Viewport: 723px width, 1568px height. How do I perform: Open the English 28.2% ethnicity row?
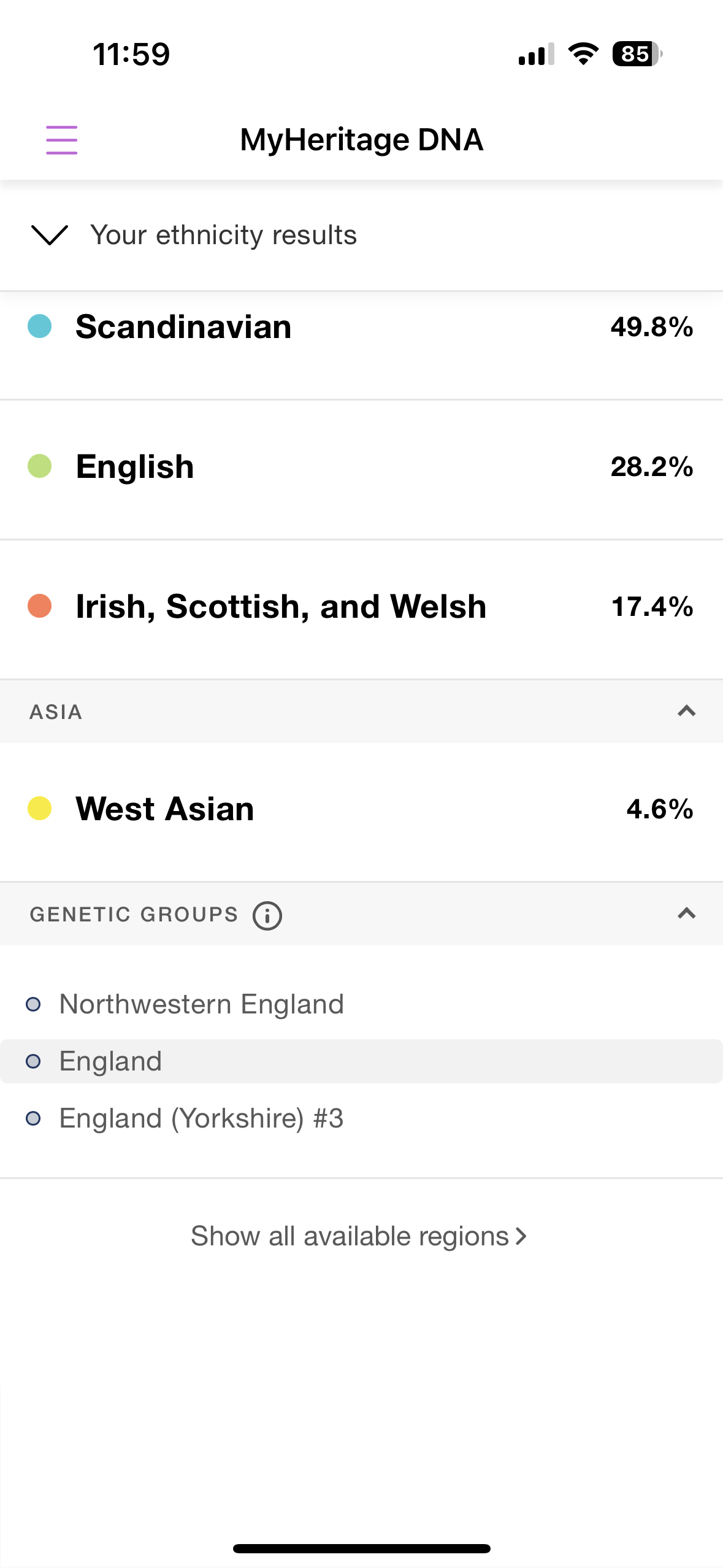(x=361, y=467)
